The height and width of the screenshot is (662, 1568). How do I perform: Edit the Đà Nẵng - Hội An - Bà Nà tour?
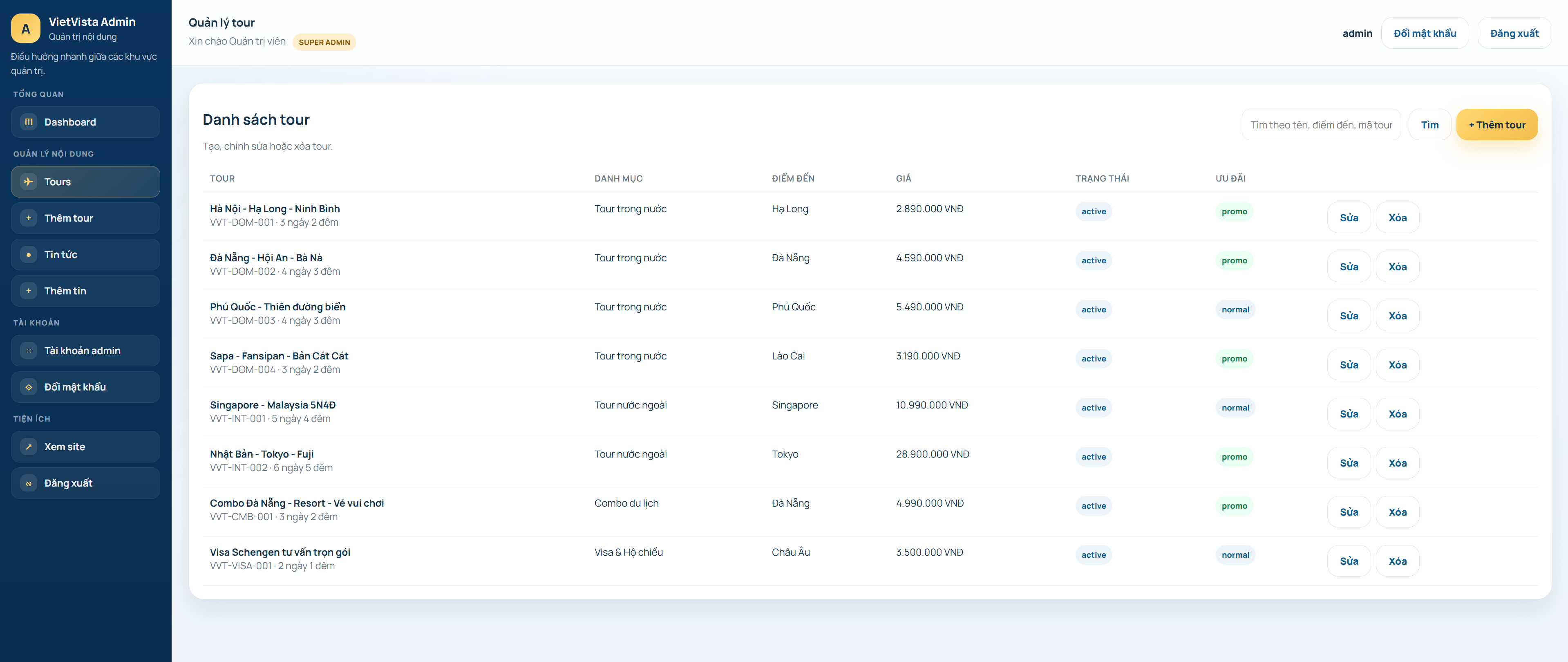1349,267
